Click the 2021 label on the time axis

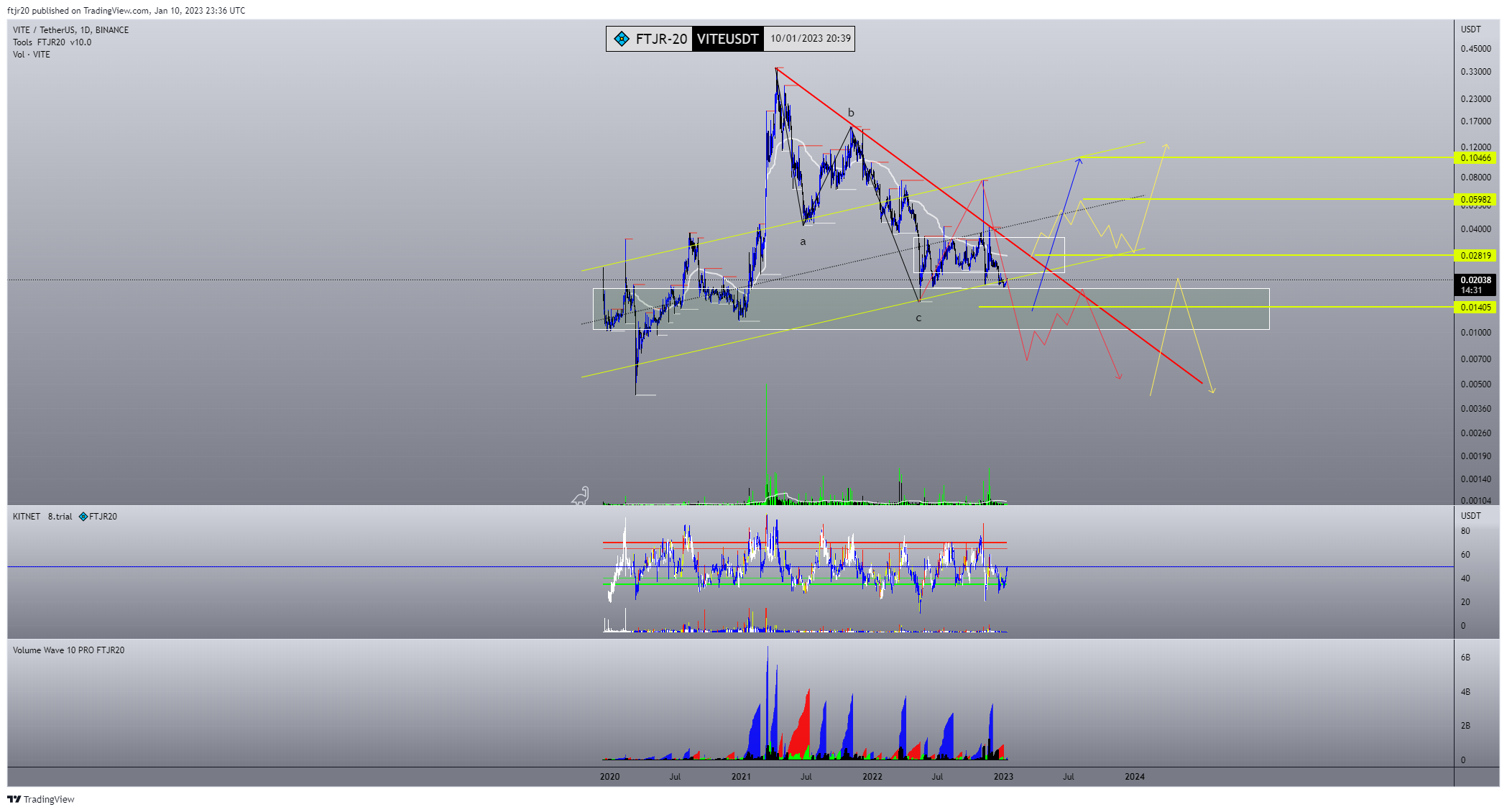pos(741,777)
